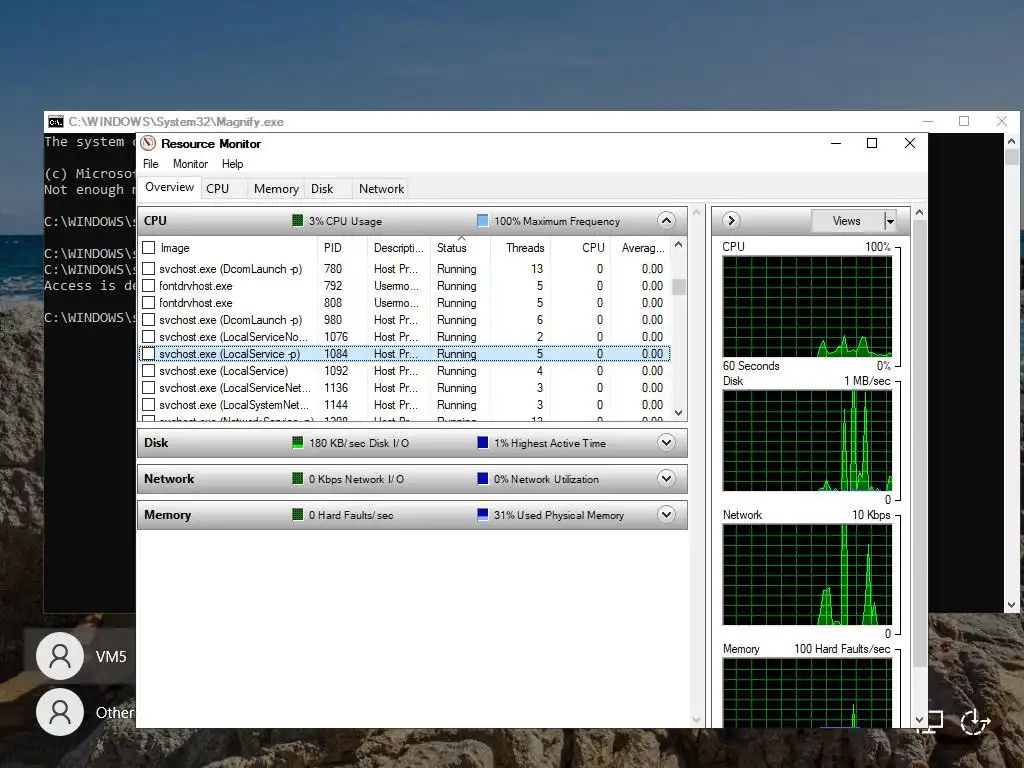Click the blue Network Utilization indicator square
Screen dimensions: 1024x768
click(x=483, y=479)
